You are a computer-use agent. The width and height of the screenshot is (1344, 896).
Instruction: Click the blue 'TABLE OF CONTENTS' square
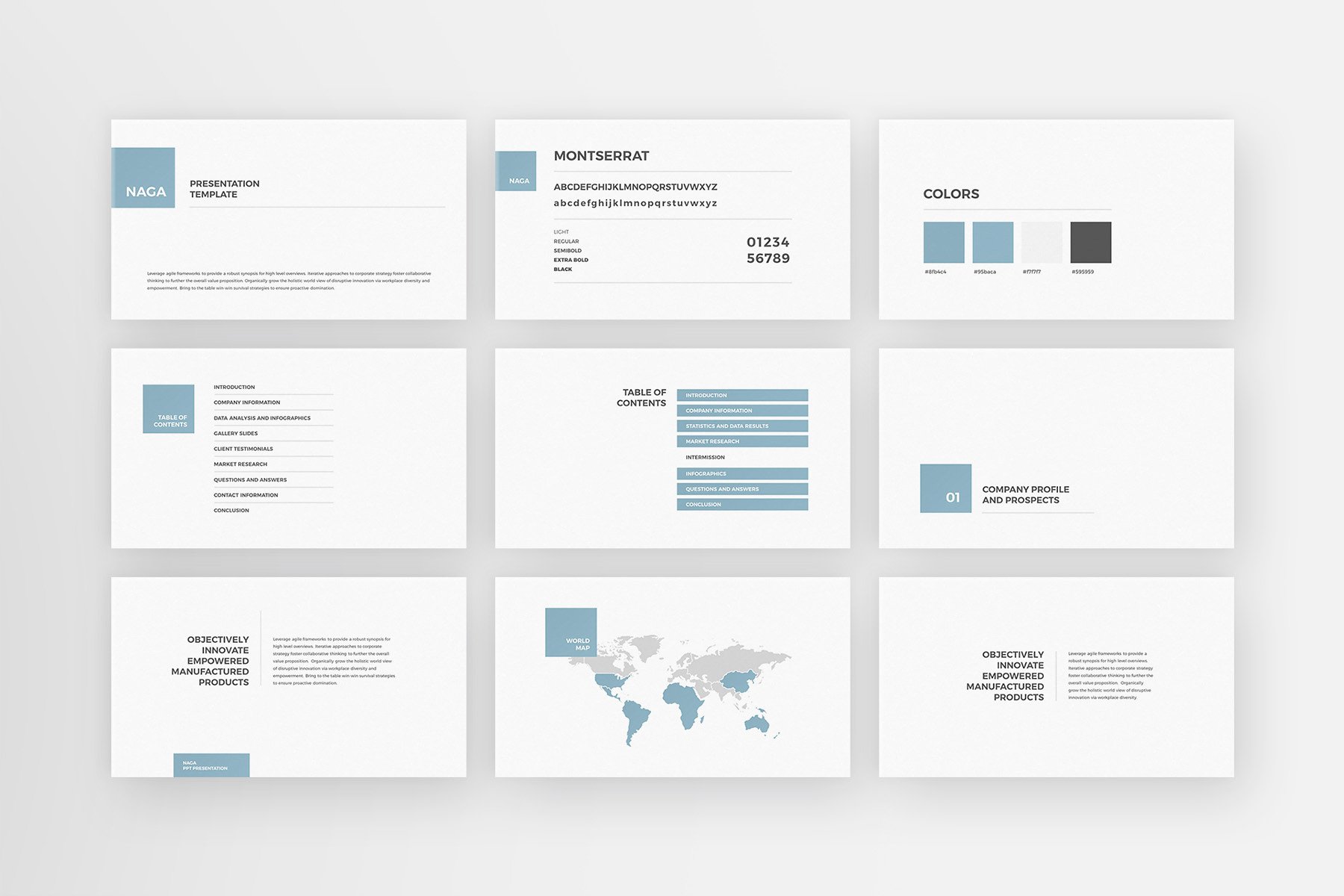169,409
